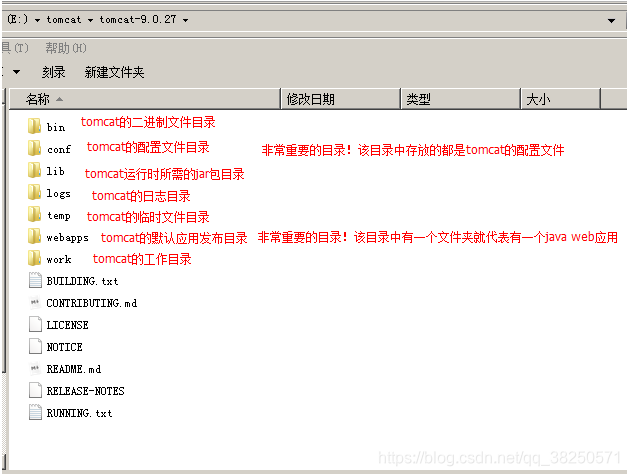Click the (E:) drive breadcrumb
Viewport: 629px width, 476px height.
tap(18, 20)
